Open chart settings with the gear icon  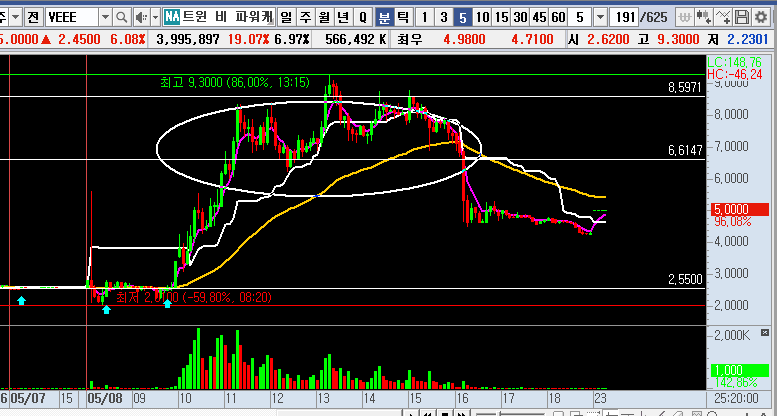tap(761, 18)
